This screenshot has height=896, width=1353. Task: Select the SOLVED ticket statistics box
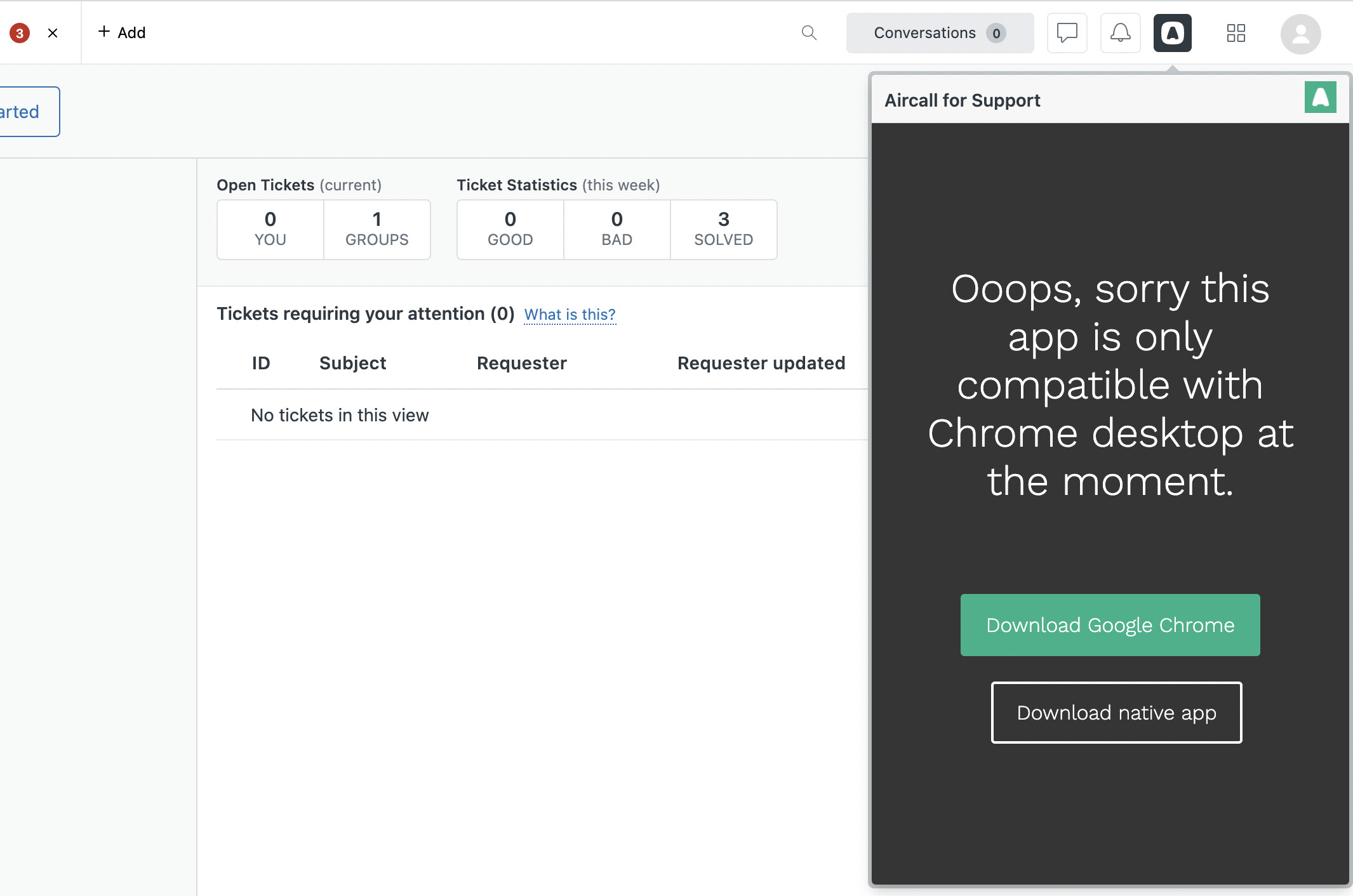point(723,230)
